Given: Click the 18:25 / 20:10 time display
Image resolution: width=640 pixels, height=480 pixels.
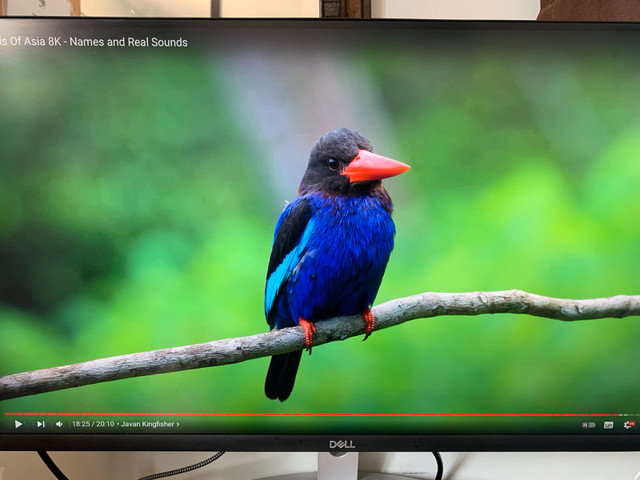Looking at the screenshot, I should click(x=92, y=424).
